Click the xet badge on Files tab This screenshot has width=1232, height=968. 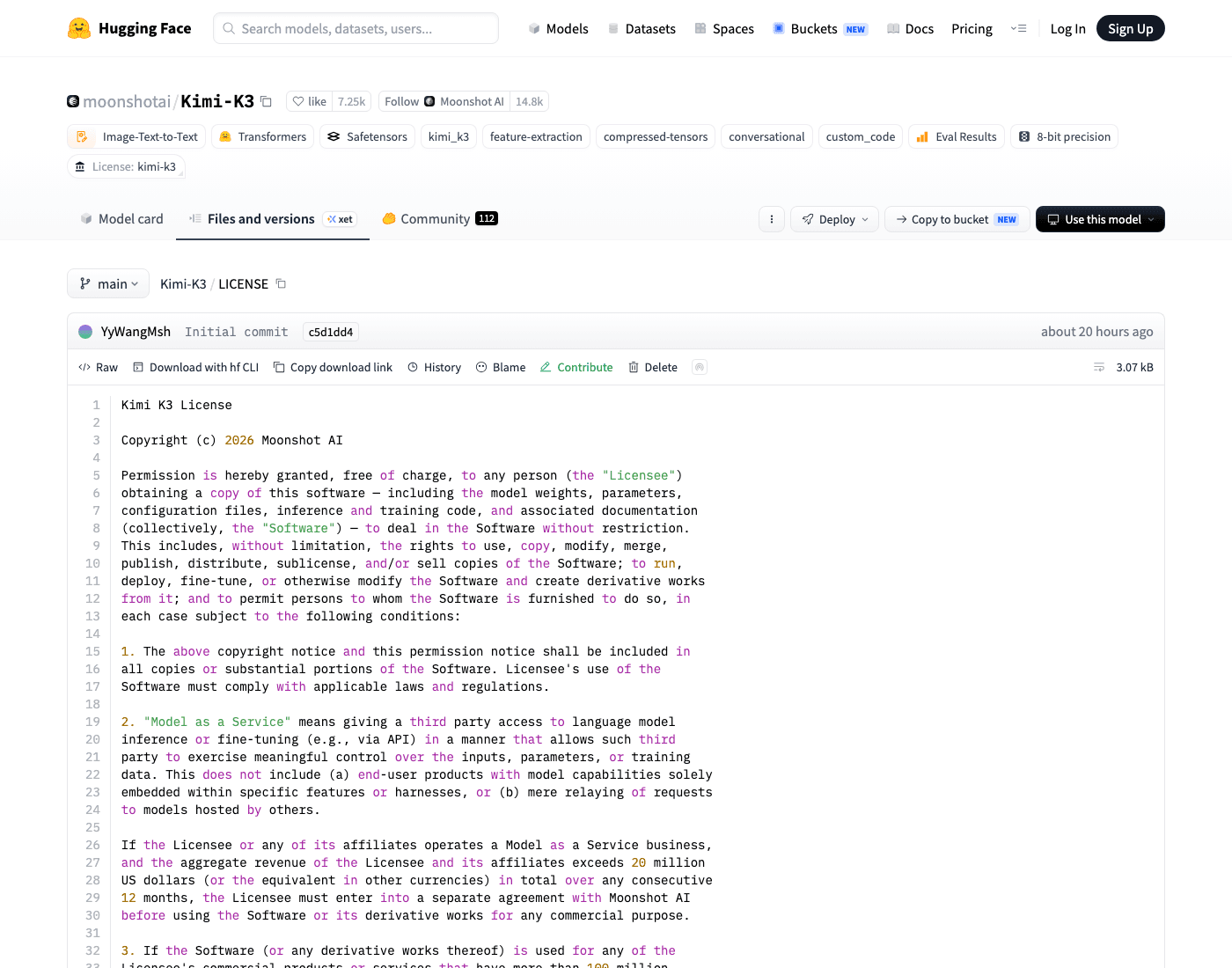coord(341,219)
